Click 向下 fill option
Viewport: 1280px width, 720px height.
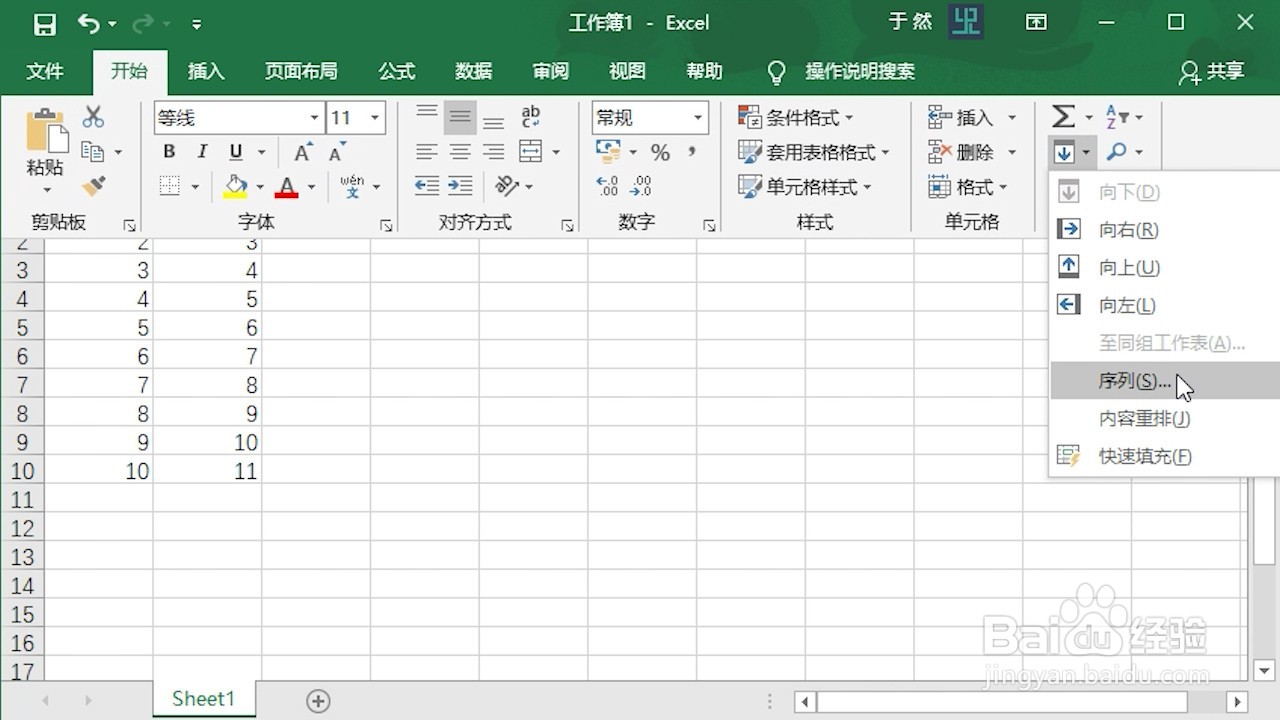coord(1126,190)
